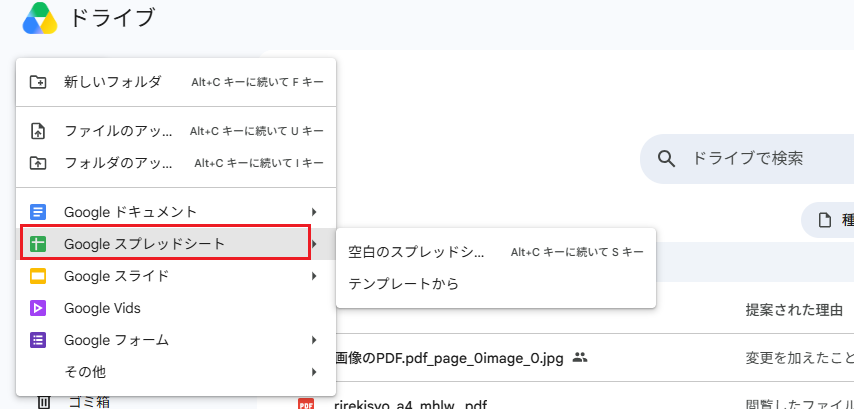Open その他 menu item
Screen dimensions: 854x409
click(176, 373)
